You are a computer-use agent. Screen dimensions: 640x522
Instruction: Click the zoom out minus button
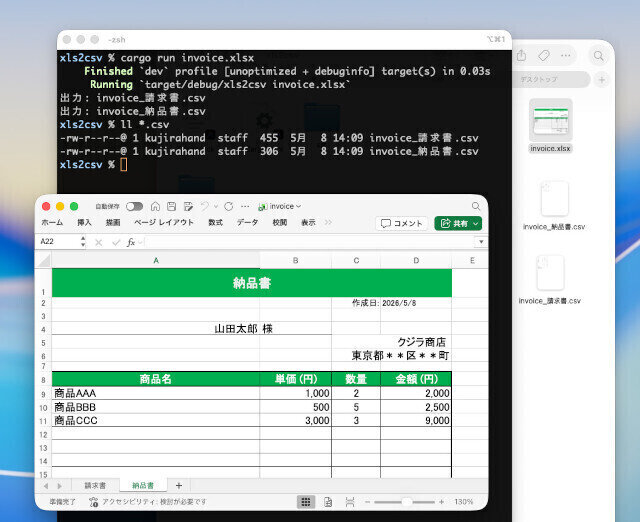367,502
